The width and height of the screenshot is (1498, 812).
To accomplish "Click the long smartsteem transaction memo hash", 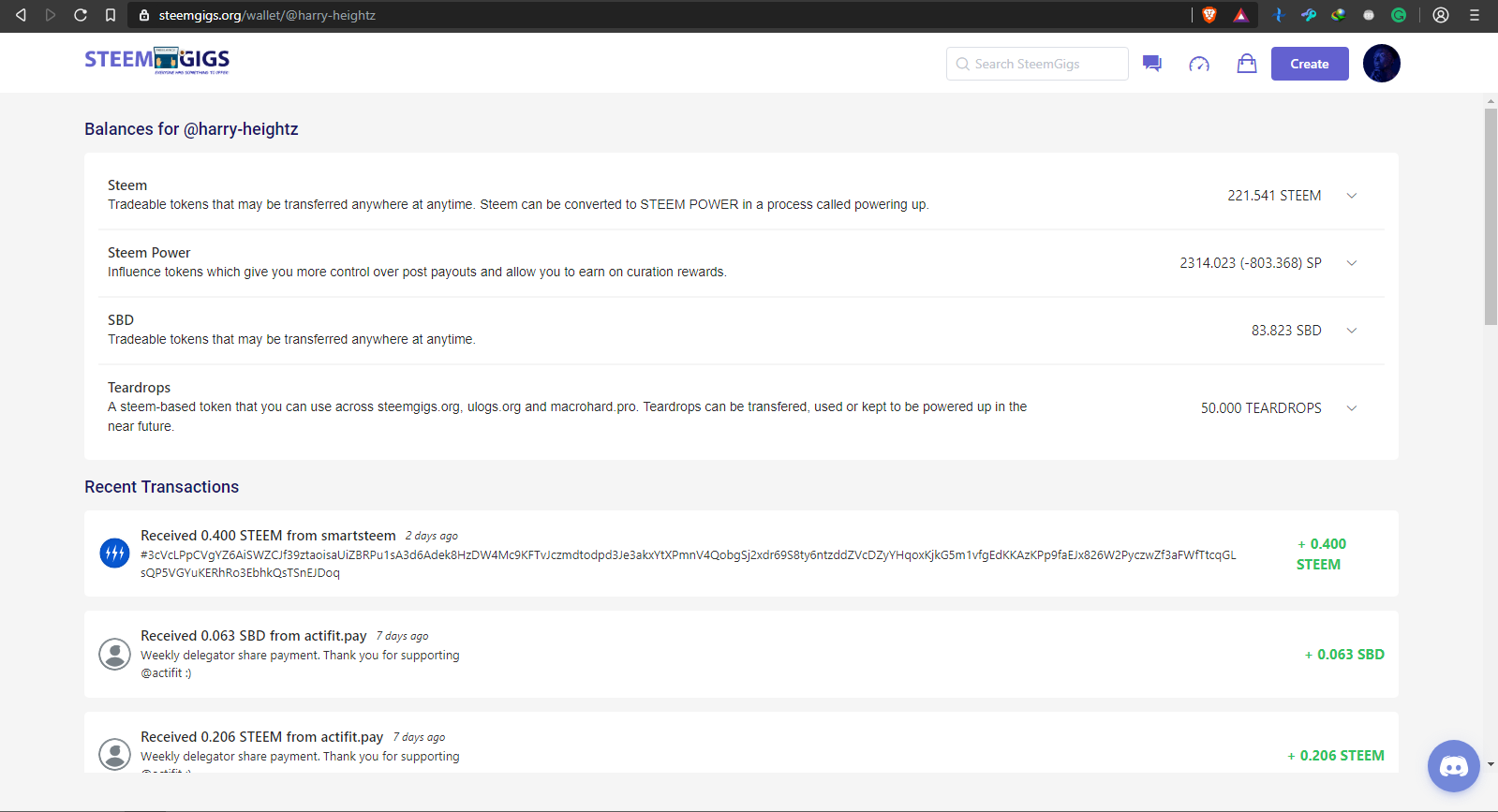I will coord(689,564).
